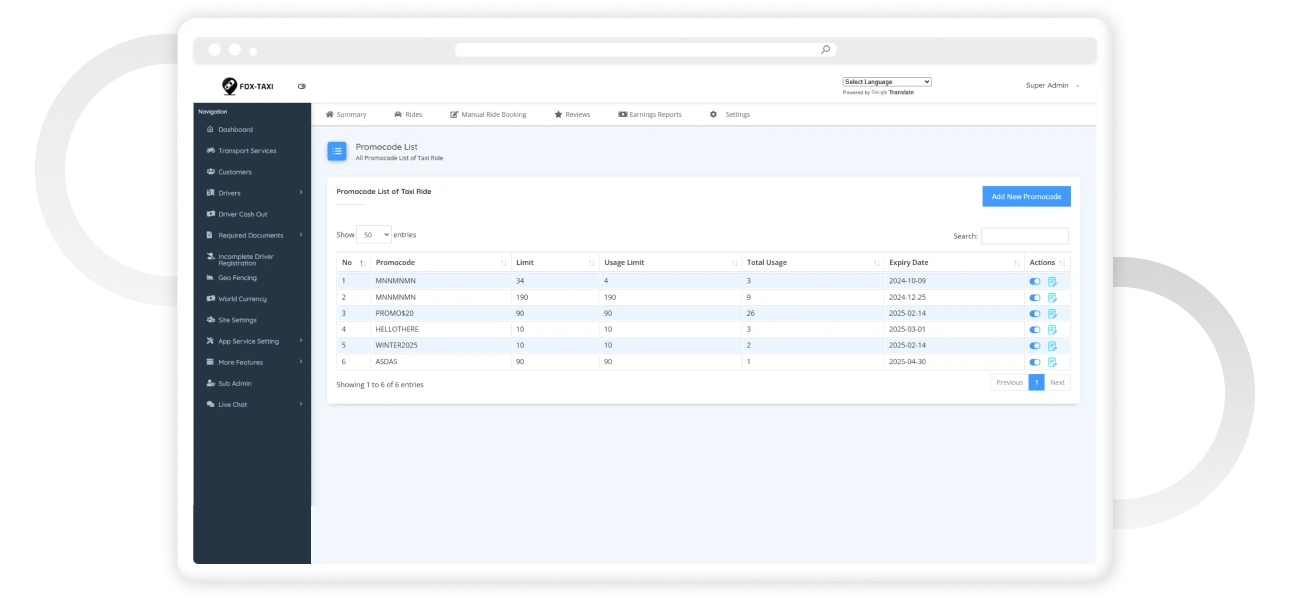Open the Manual Ride Booking tab
Viewport: 1290px width, 600px height.
[x=488, y=115]
